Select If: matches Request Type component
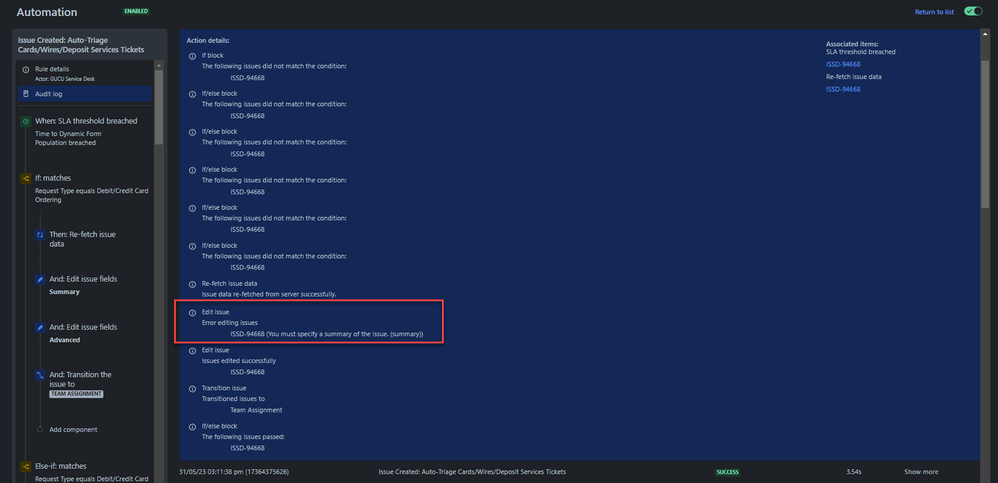This screenshot has width=998, height=483. point(85,188)
